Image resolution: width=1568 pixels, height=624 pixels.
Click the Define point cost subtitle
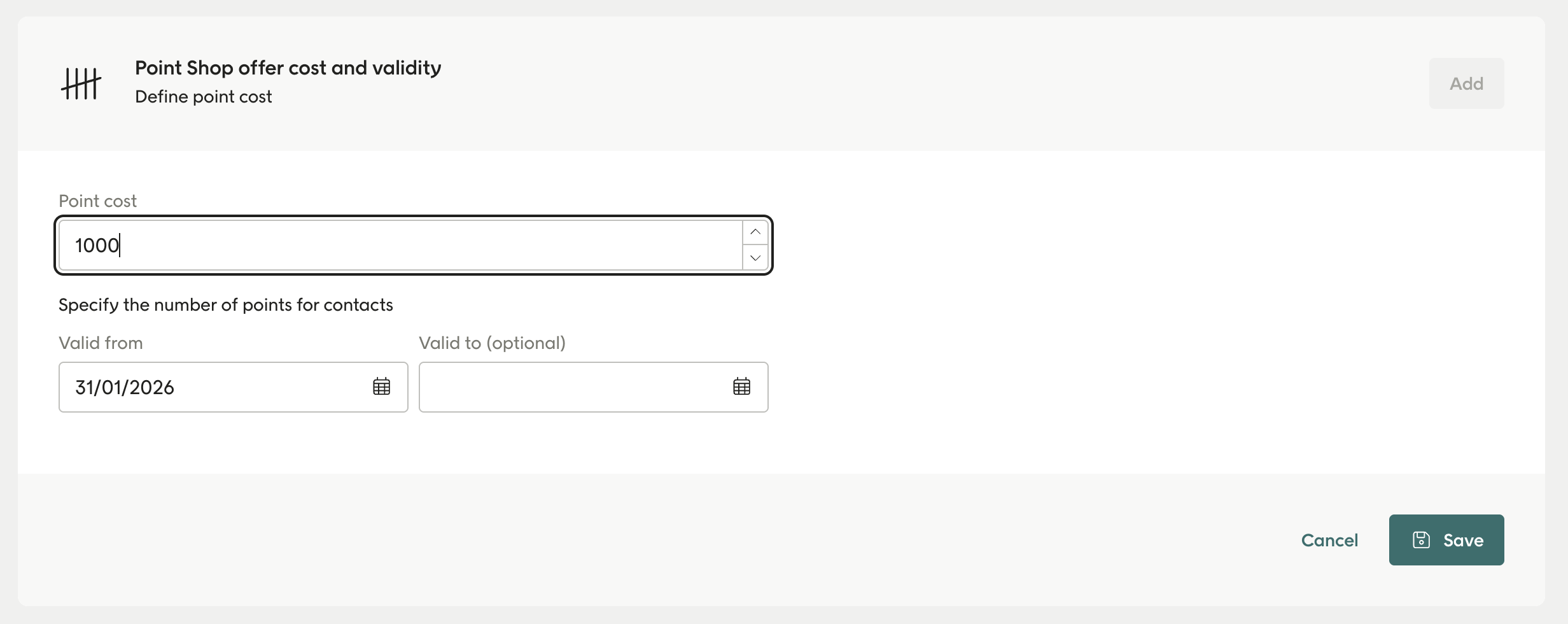point(203,97)
